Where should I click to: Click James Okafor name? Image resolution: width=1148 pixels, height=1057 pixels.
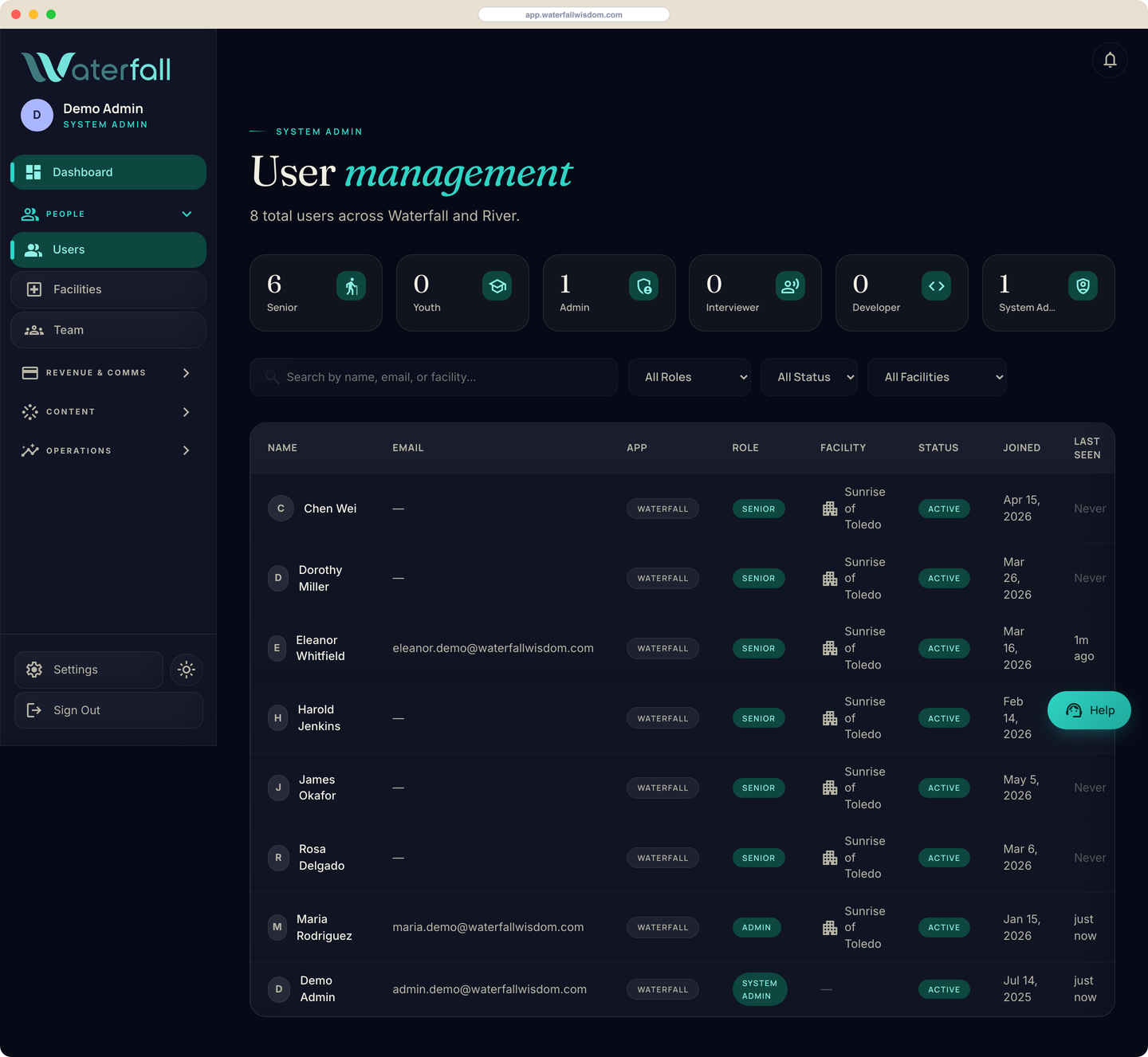pyautogui.click(x=317, y=788)
